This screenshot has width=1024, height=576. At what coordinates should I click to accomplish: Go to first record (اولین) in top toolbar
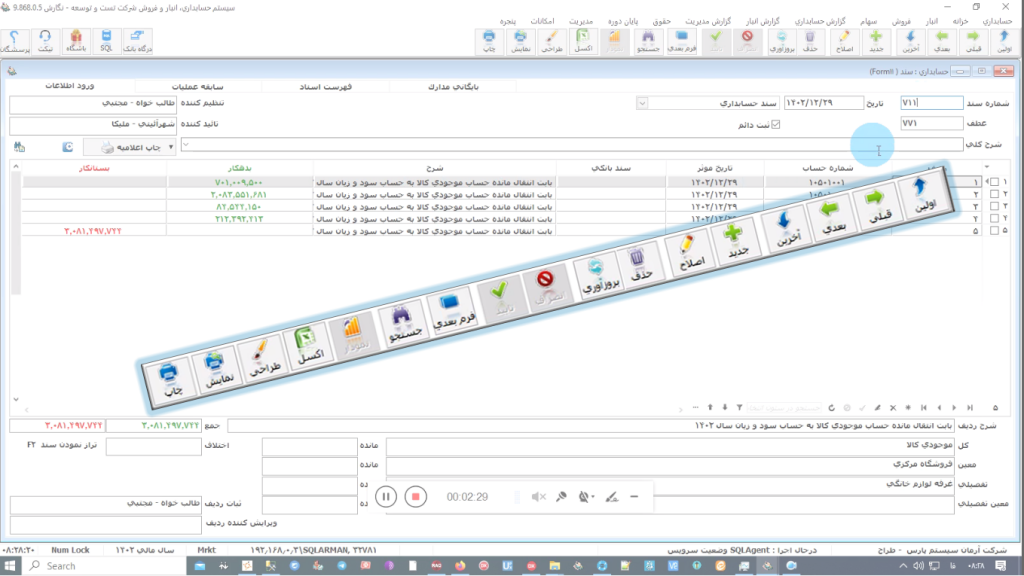coord(1004,41)
